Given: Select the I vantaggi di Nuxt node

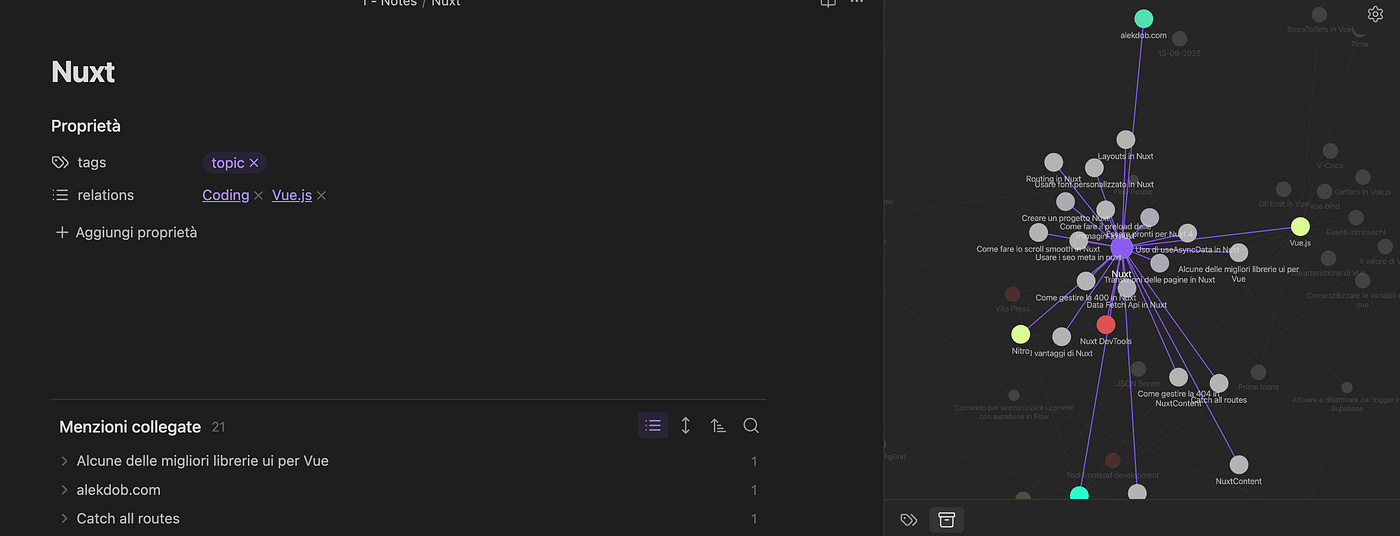Looking at the screenshot, I should (1062, 337).
